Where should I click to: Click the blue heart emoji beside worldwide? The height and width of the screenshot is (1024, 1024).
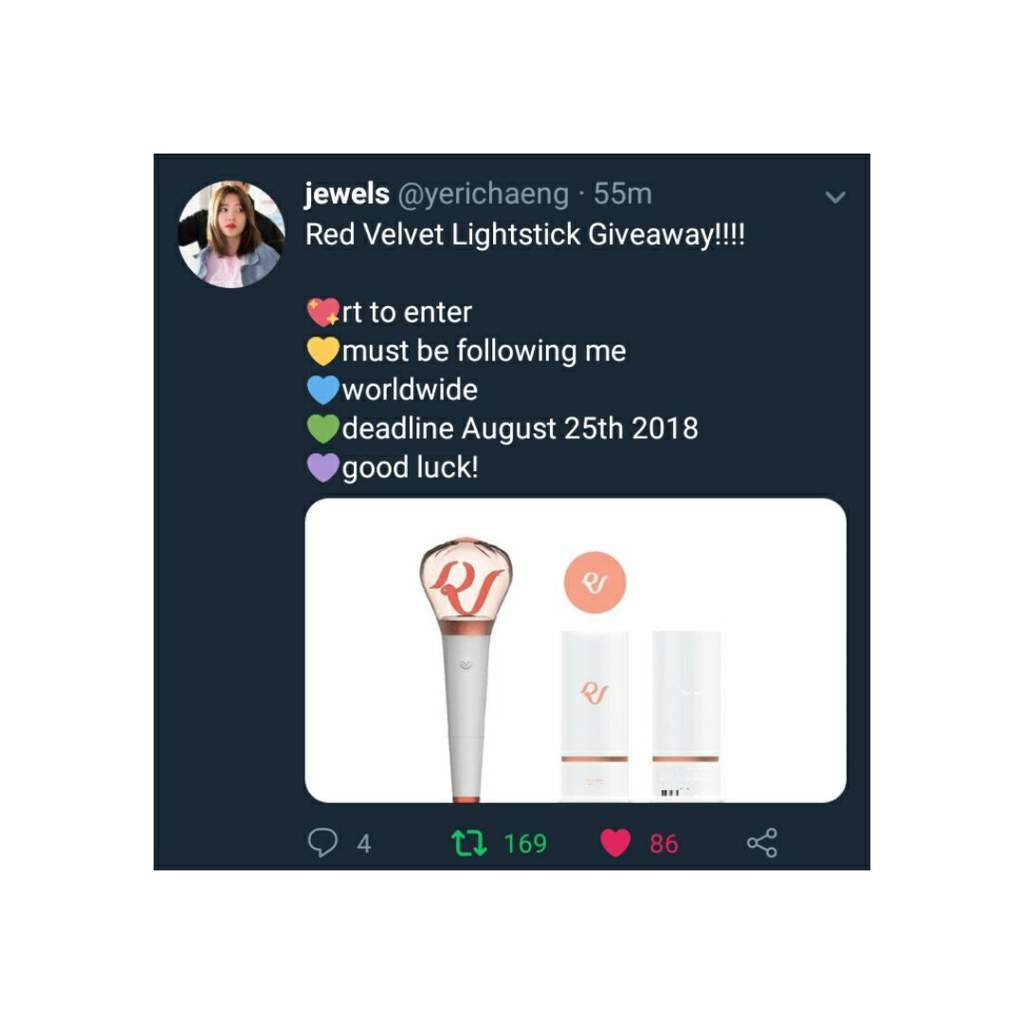point(323,390)
